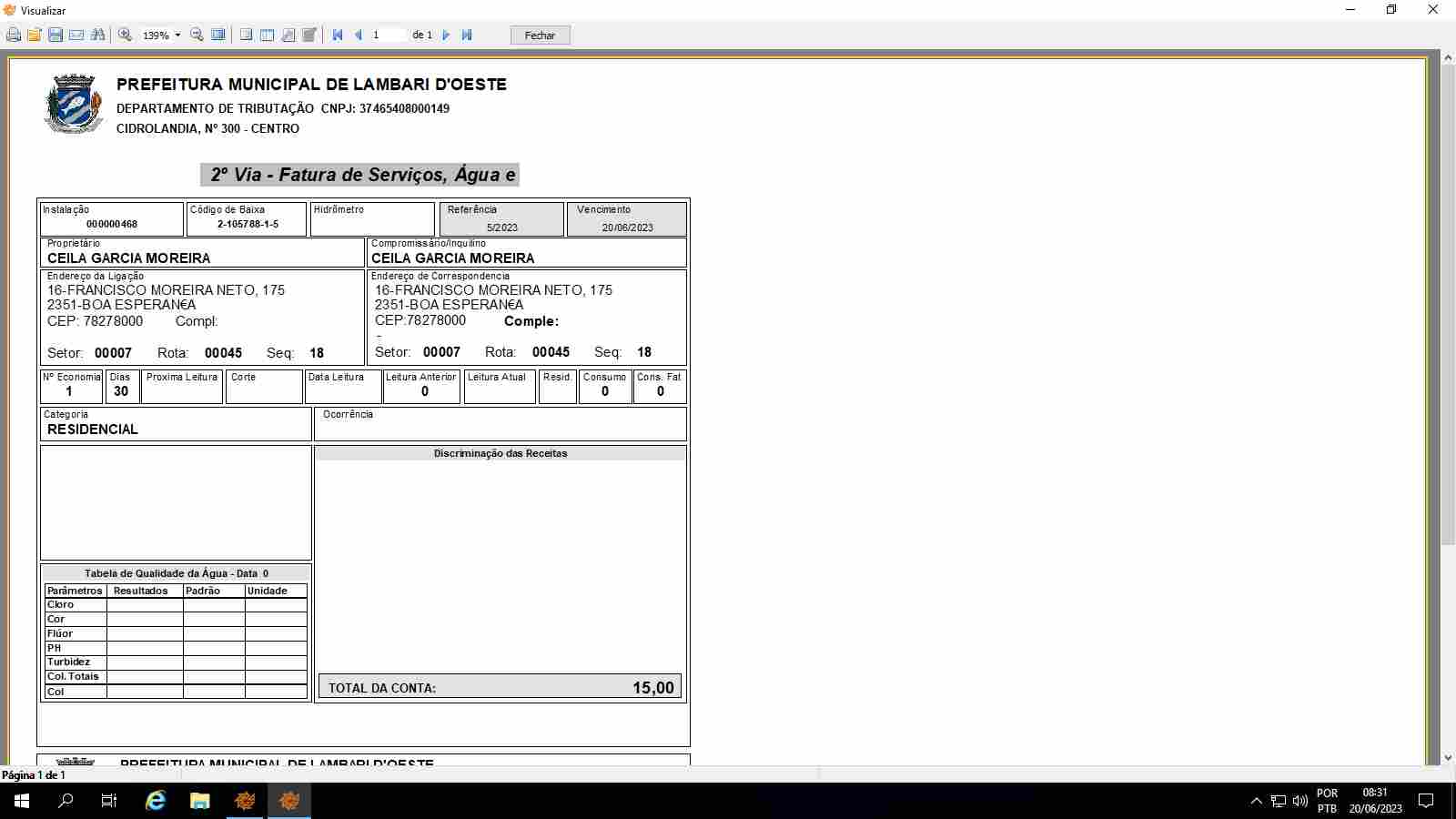
Task: Click the vertical scrollbar down arrow
Action: (1448, 757)
